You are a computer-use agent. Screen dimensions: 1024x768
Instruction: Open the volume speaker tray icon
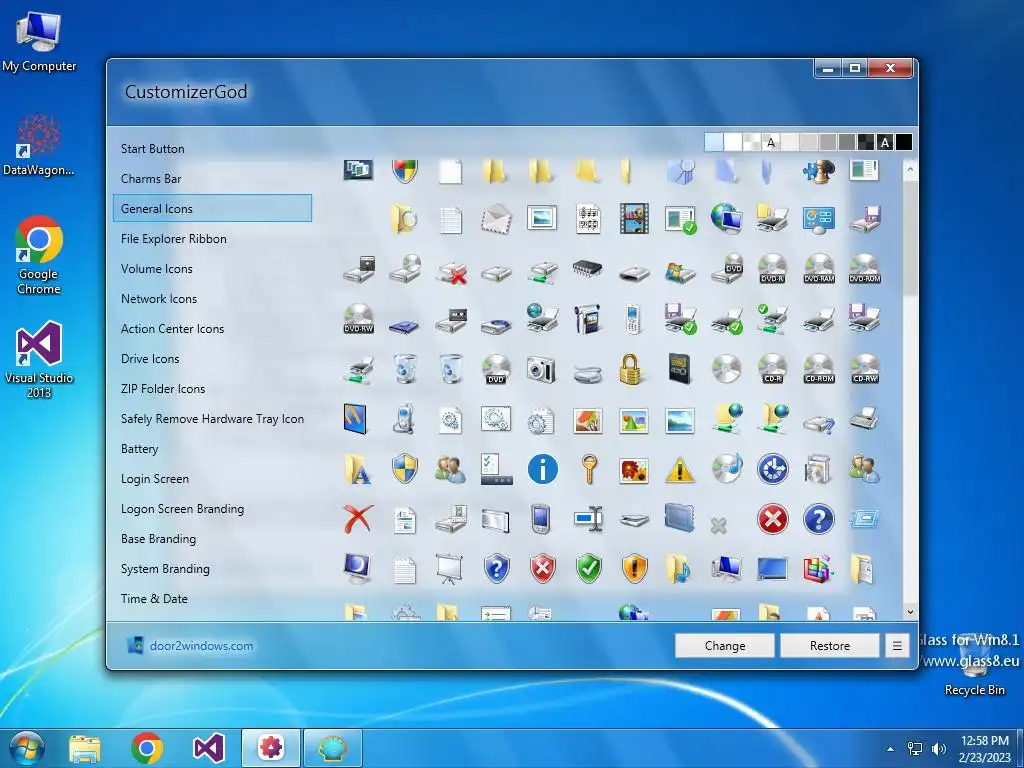[938, 749]
